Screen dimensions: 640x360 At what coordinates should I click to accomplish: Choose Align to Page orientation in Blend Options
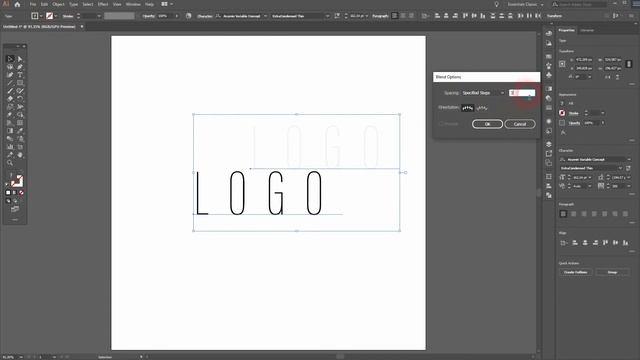467,108
